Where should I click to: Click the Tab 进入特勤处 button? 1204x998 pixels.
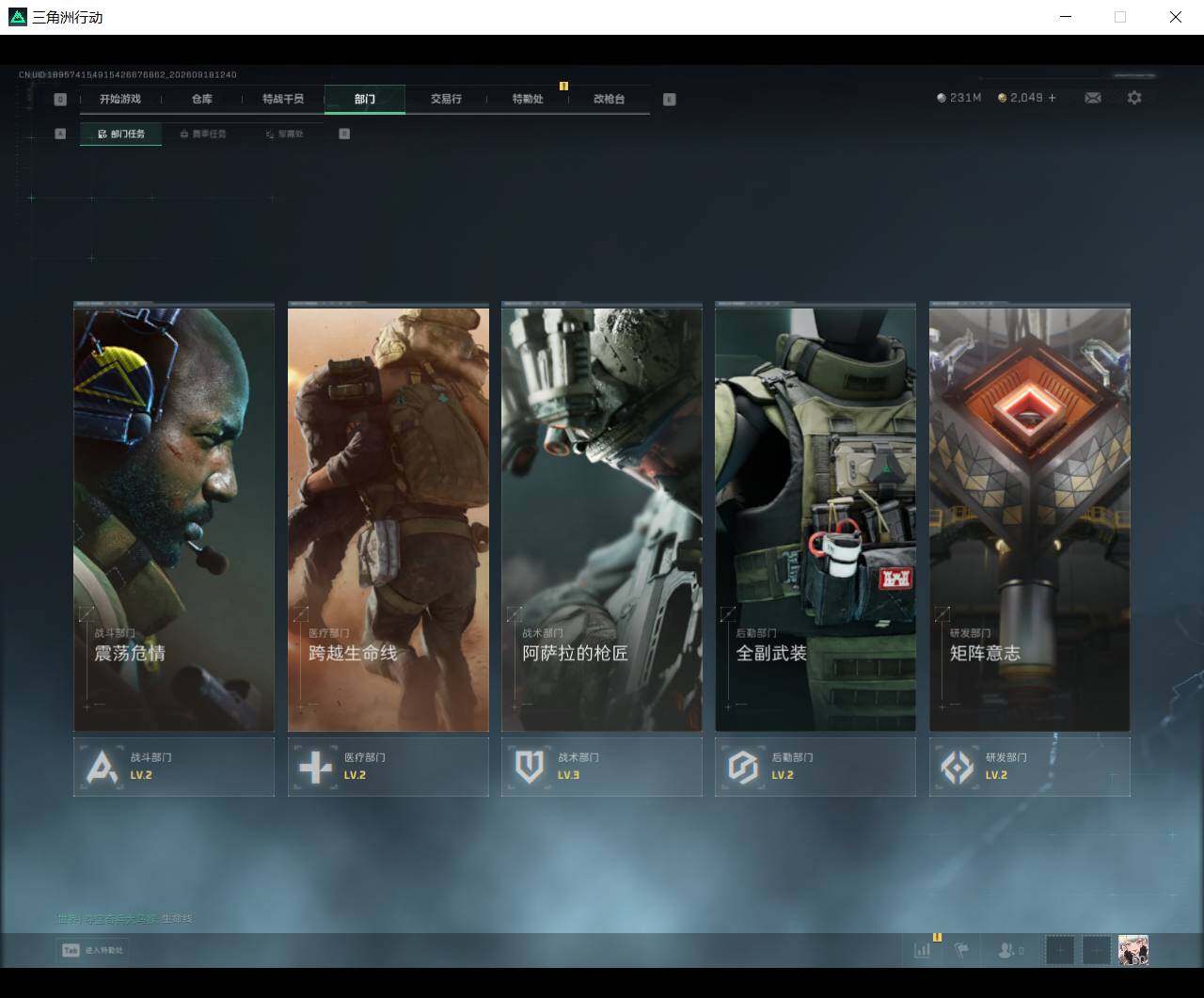coord(91,950)
